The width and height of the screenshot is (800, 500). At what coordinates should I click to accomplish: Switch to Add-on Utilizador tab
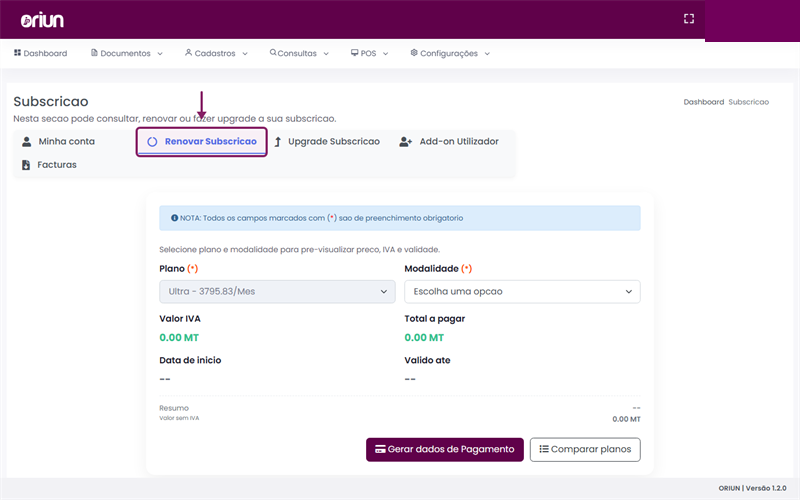(x=449, y=142)
